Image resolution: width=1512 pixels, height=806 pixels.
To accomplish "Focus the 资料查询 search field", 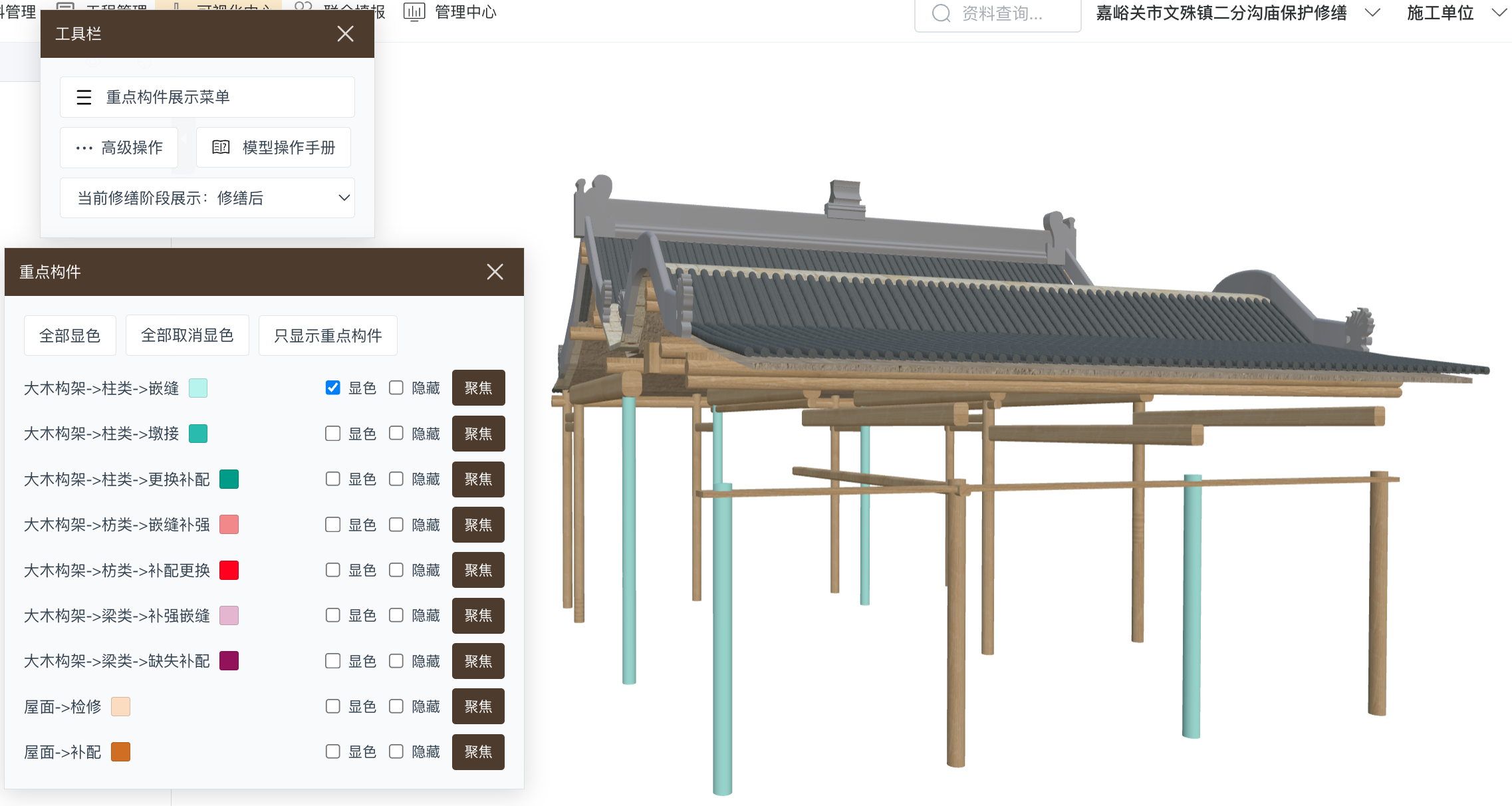I will (998, 14).
